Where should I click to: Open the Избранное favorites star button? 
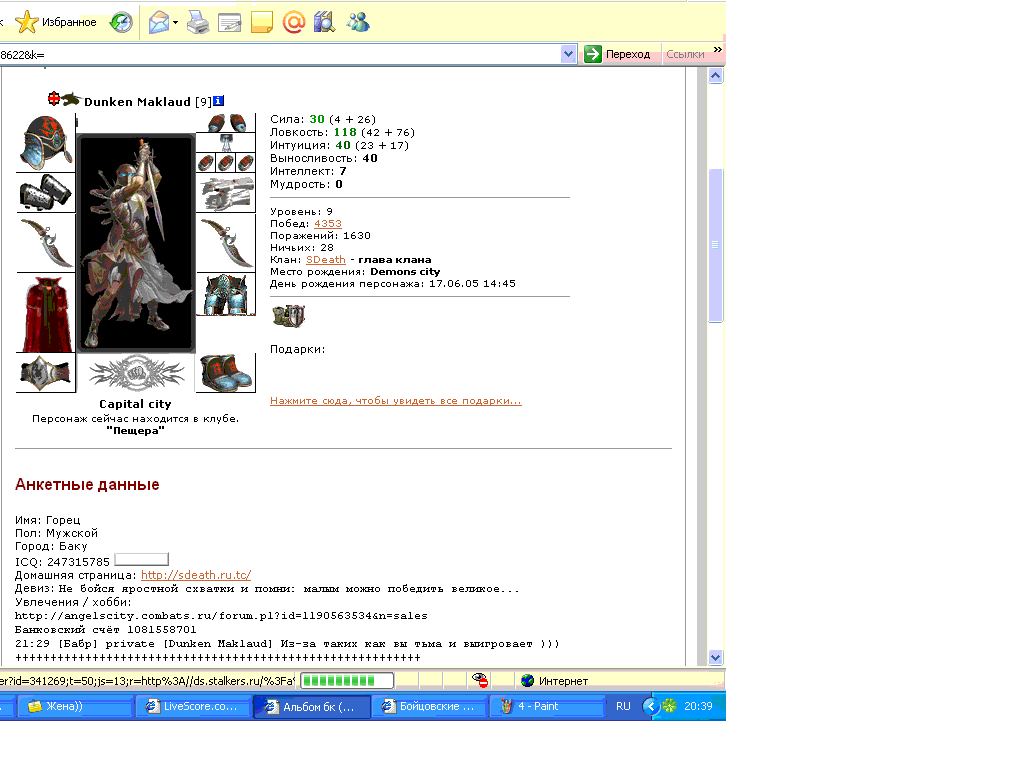click(x=56, y=22)
